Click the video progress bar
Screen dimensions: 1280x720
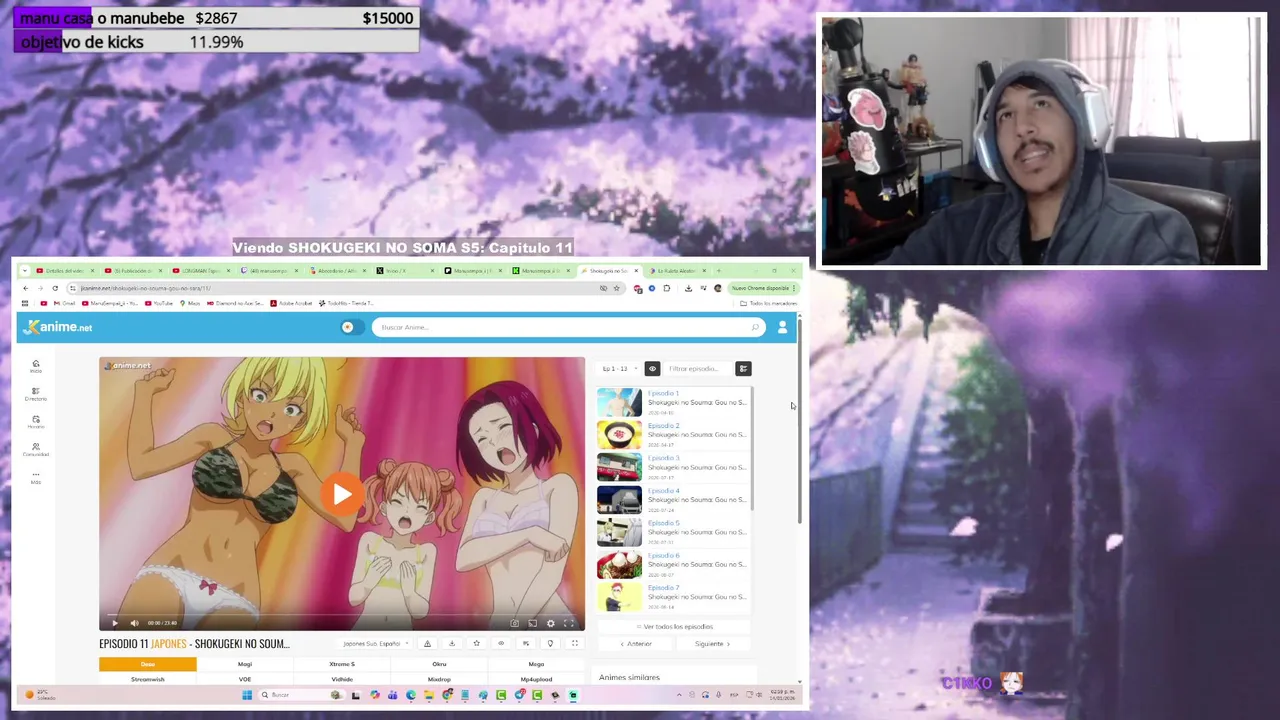[342, 614]
